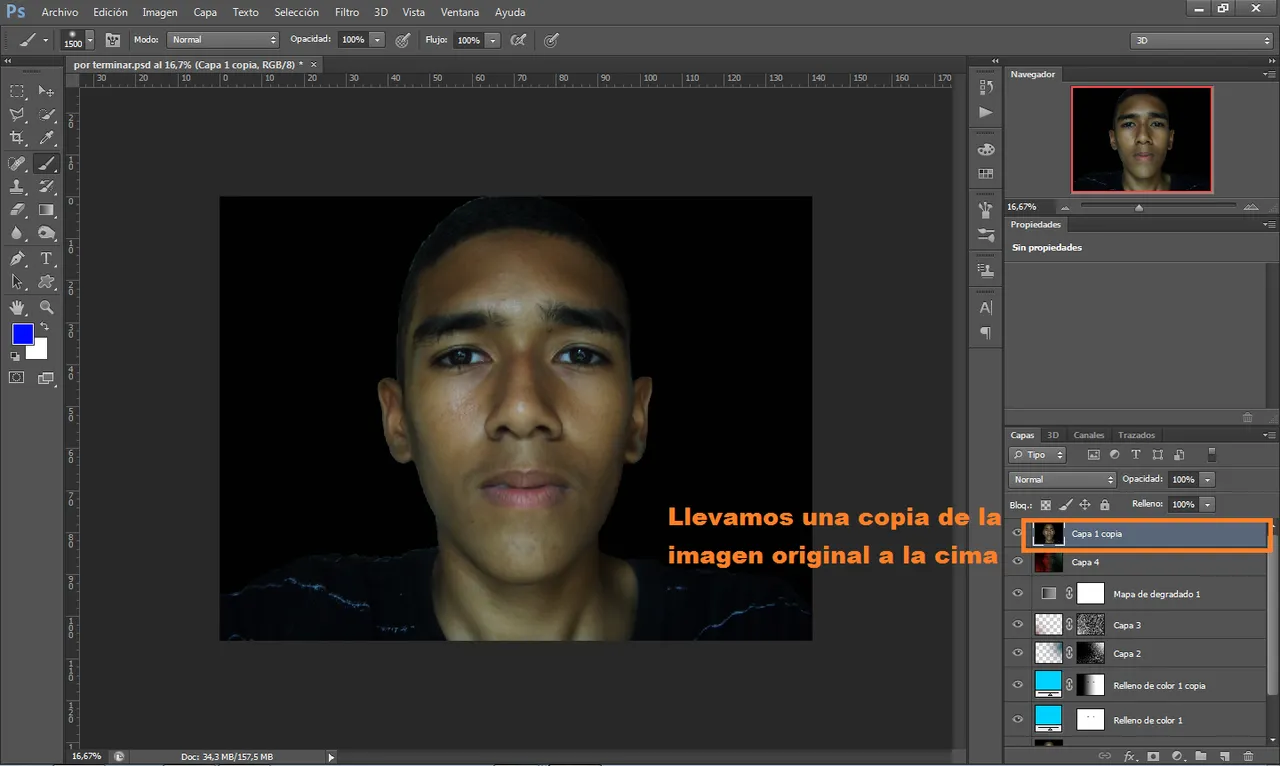Toggle visibility of Relleno de color 1
The width and height of the screenshot is (1280, 766).
1018,720
